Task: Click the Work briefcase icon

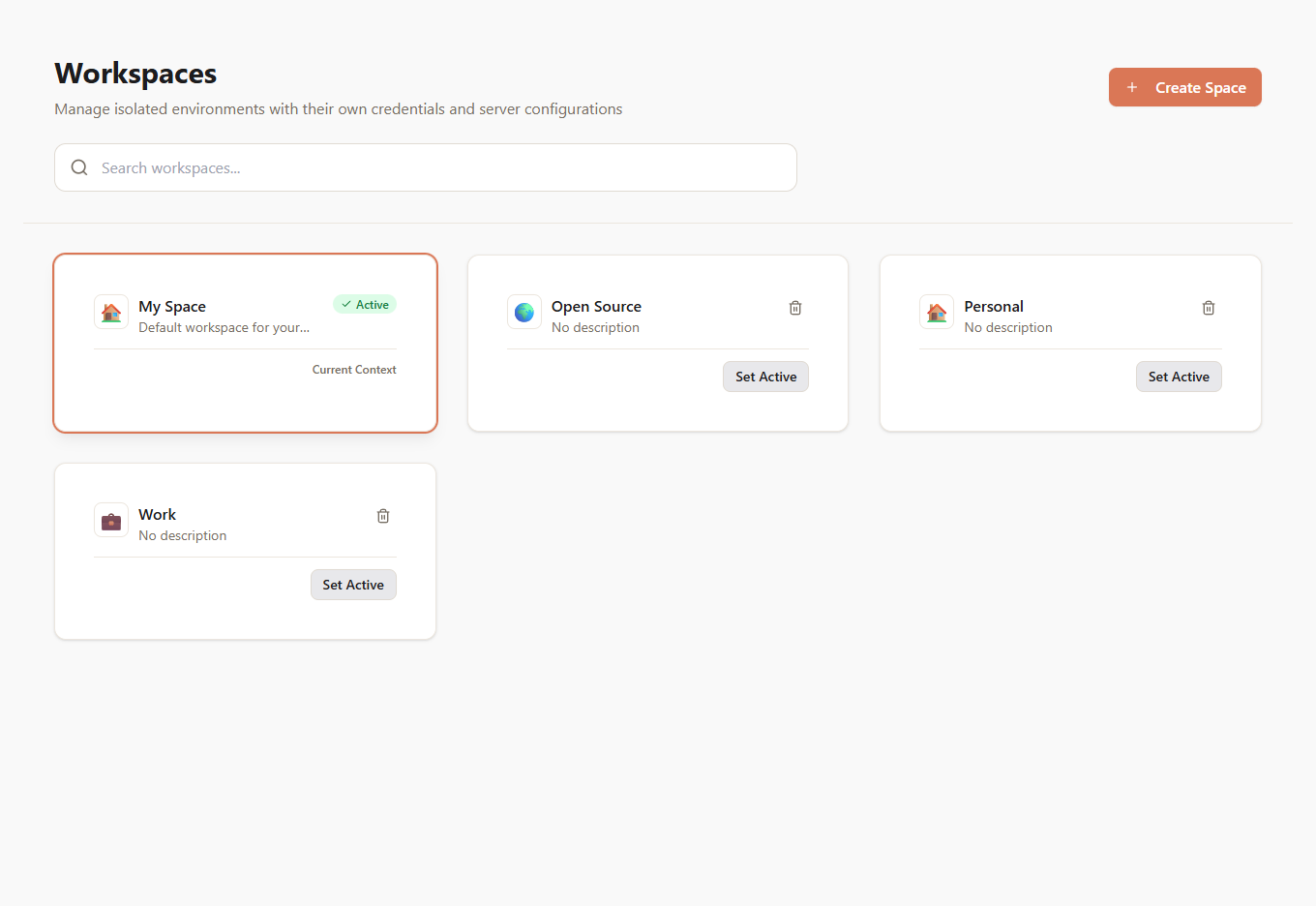Action: (x=110, y=520)
